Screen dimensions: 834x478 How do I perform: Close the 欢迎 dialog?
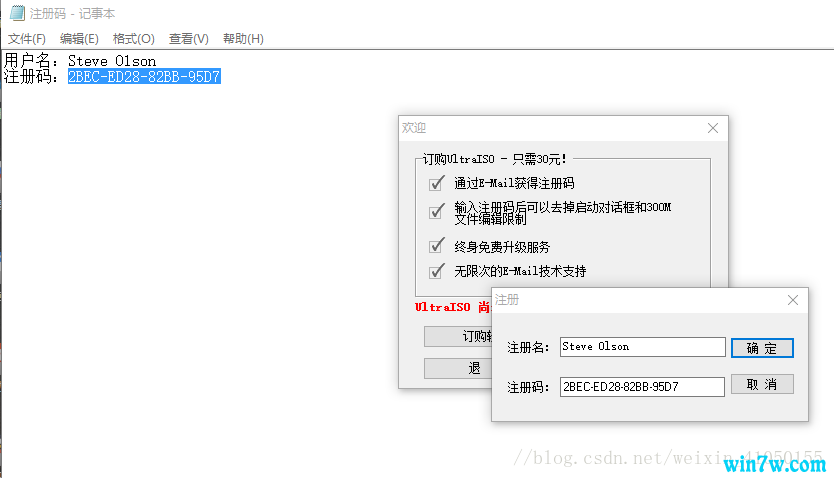click(x=713, y=128)
